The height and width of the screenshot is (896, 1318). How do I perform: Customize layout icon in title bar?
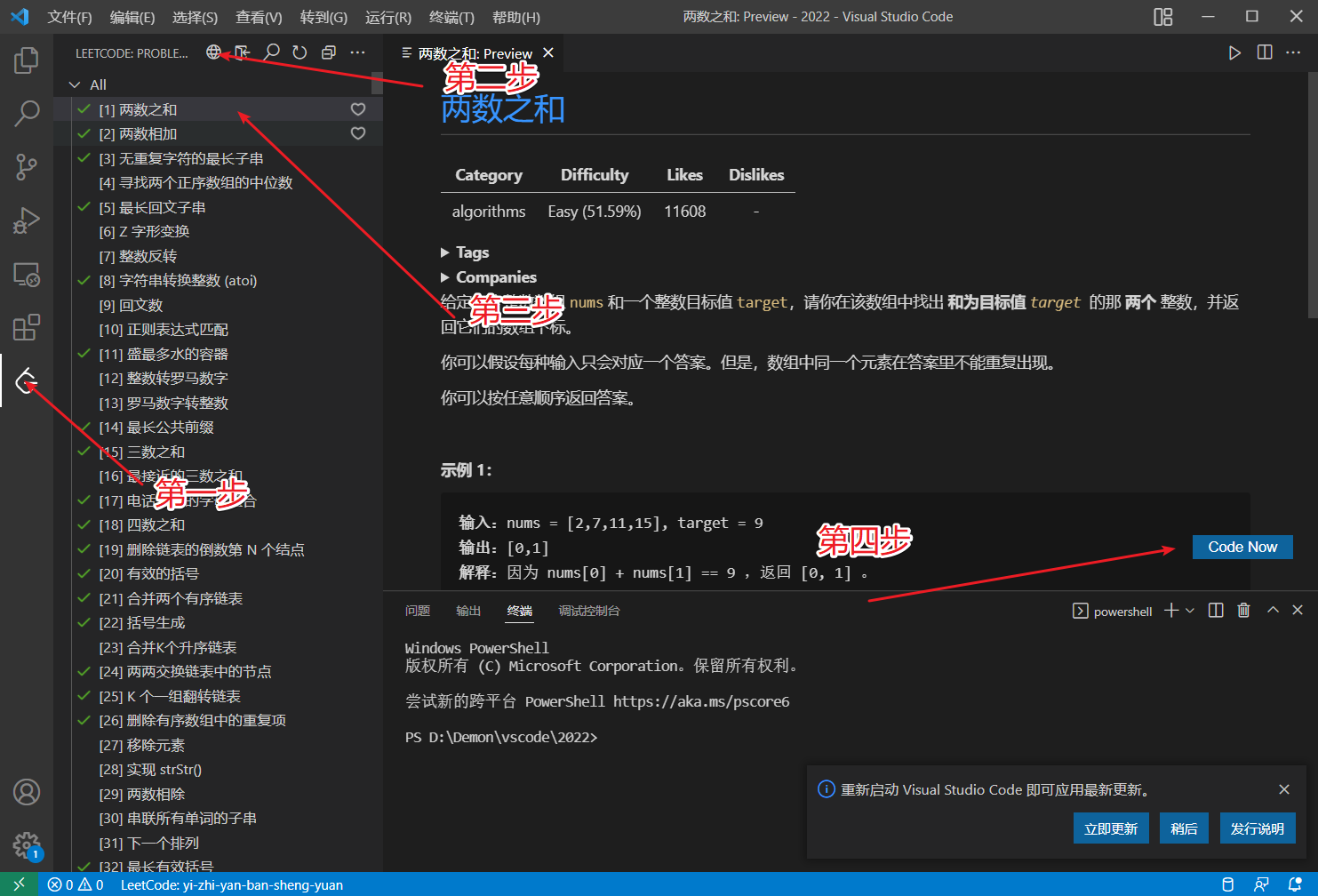pyautogui.click(x=1162, y=17)
